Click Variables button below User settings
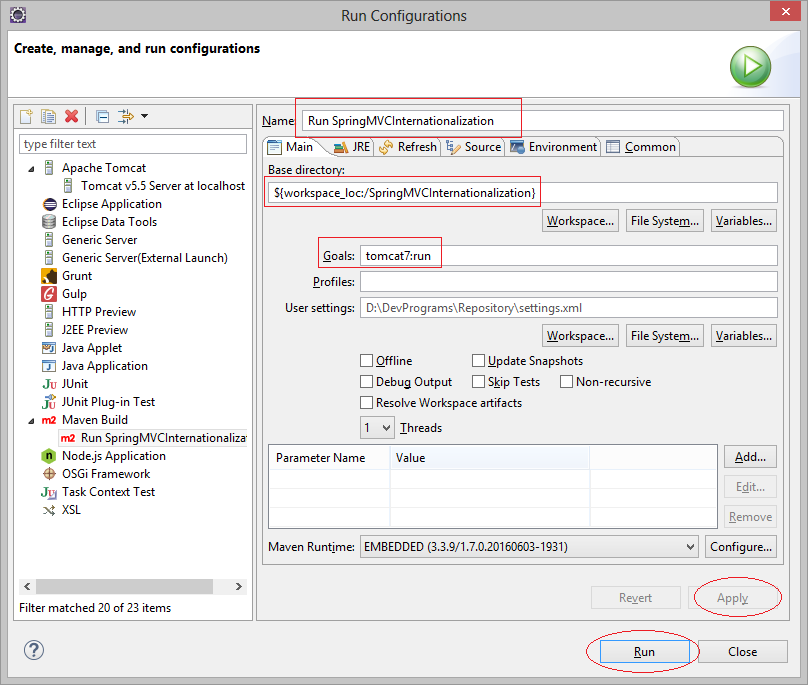This screenshot has height=685, width=808. point(744,336)
